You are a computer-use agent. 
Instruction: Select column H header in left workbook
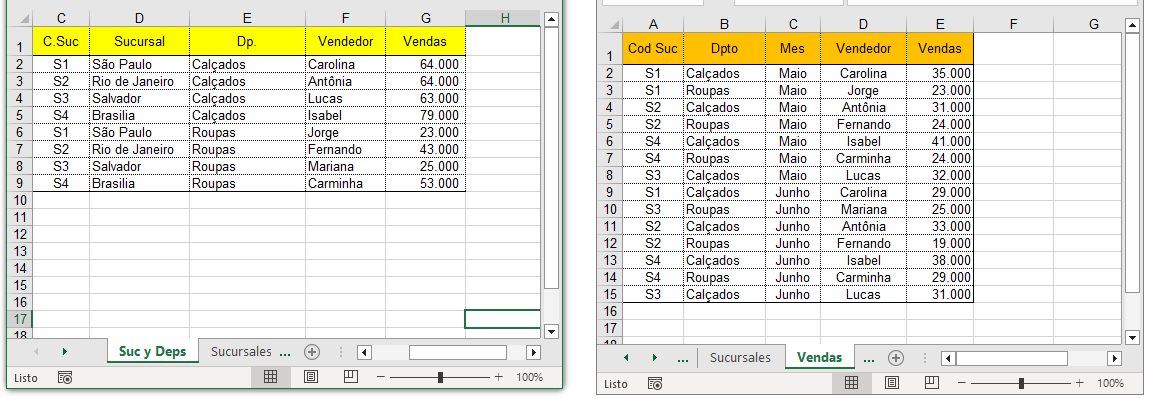[504, 18]
